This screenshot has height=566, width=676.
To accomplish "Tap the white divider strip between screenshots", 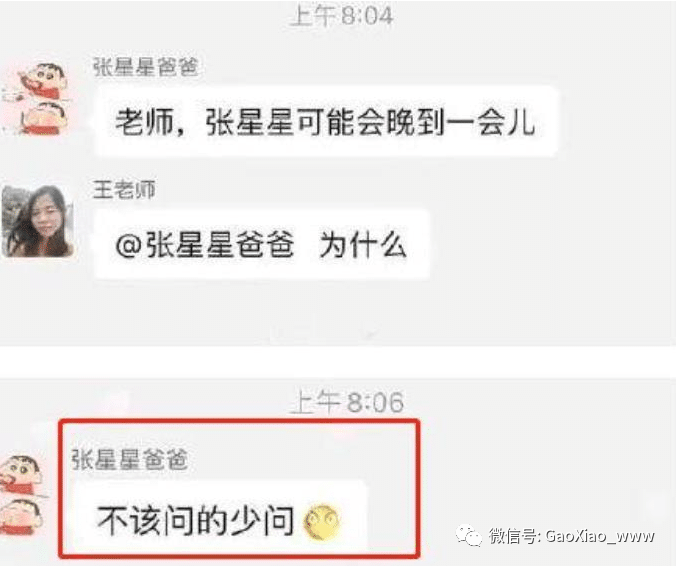I will [x=338, y=362].
